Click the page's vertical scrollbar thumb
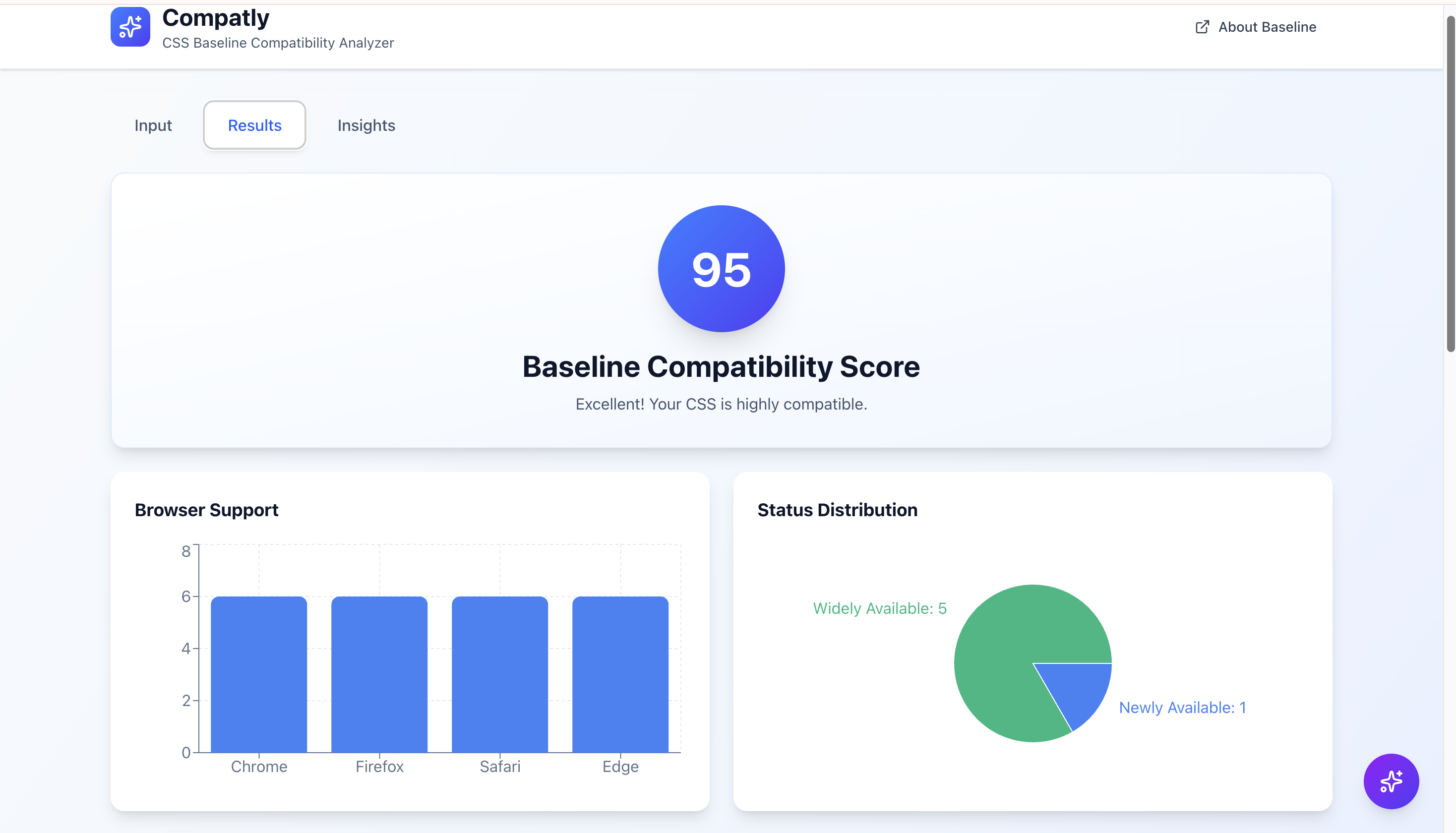 pos(1450,183)
